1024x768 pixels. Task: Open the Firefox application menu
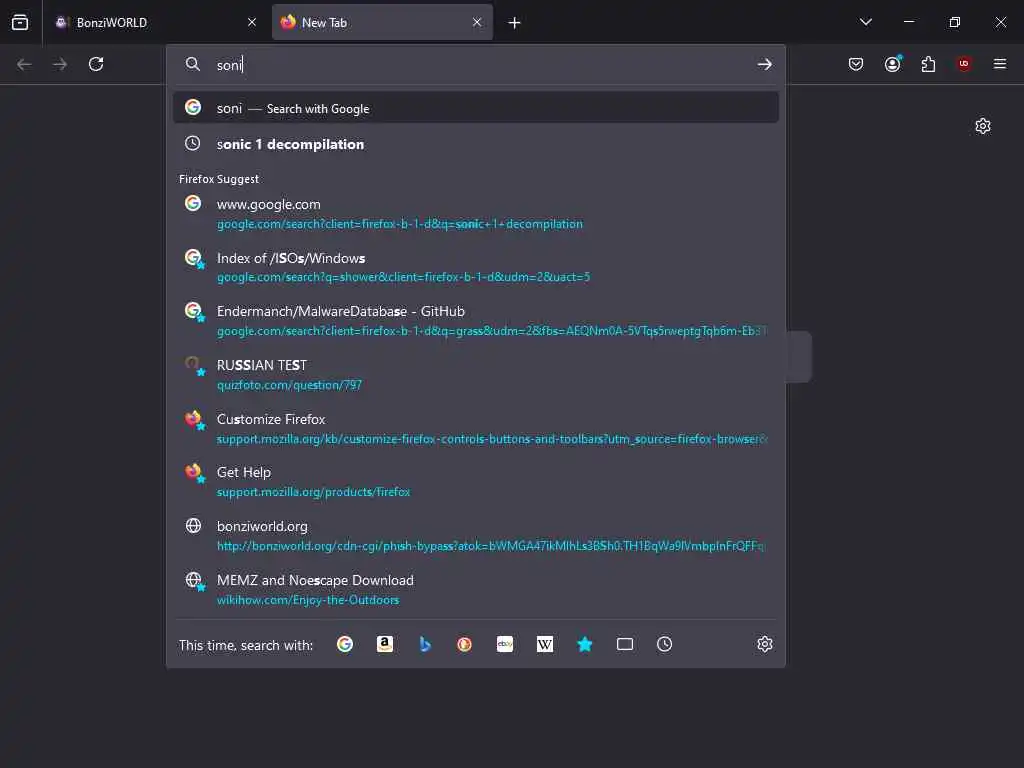coord(1000,64)
